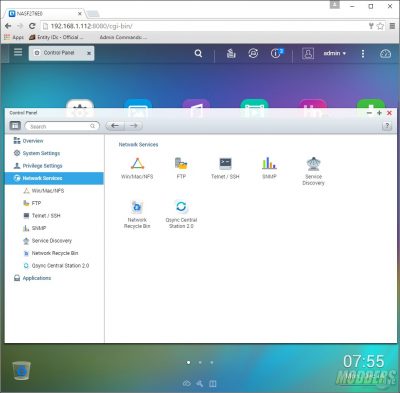Minimize the Control Panel window
Screen dimensions: 400x393
369,113
